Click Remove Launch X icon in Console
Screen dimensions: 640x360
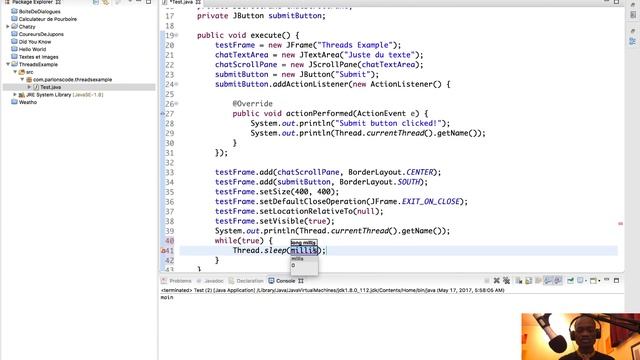pyautogui.click(x=496, y=281)
